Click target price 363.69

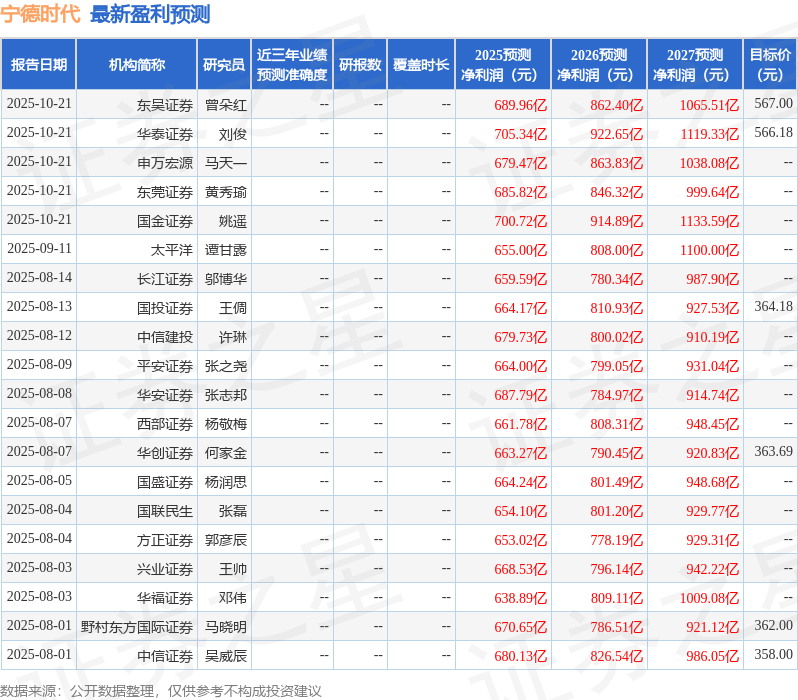click(x=774, y=452)
